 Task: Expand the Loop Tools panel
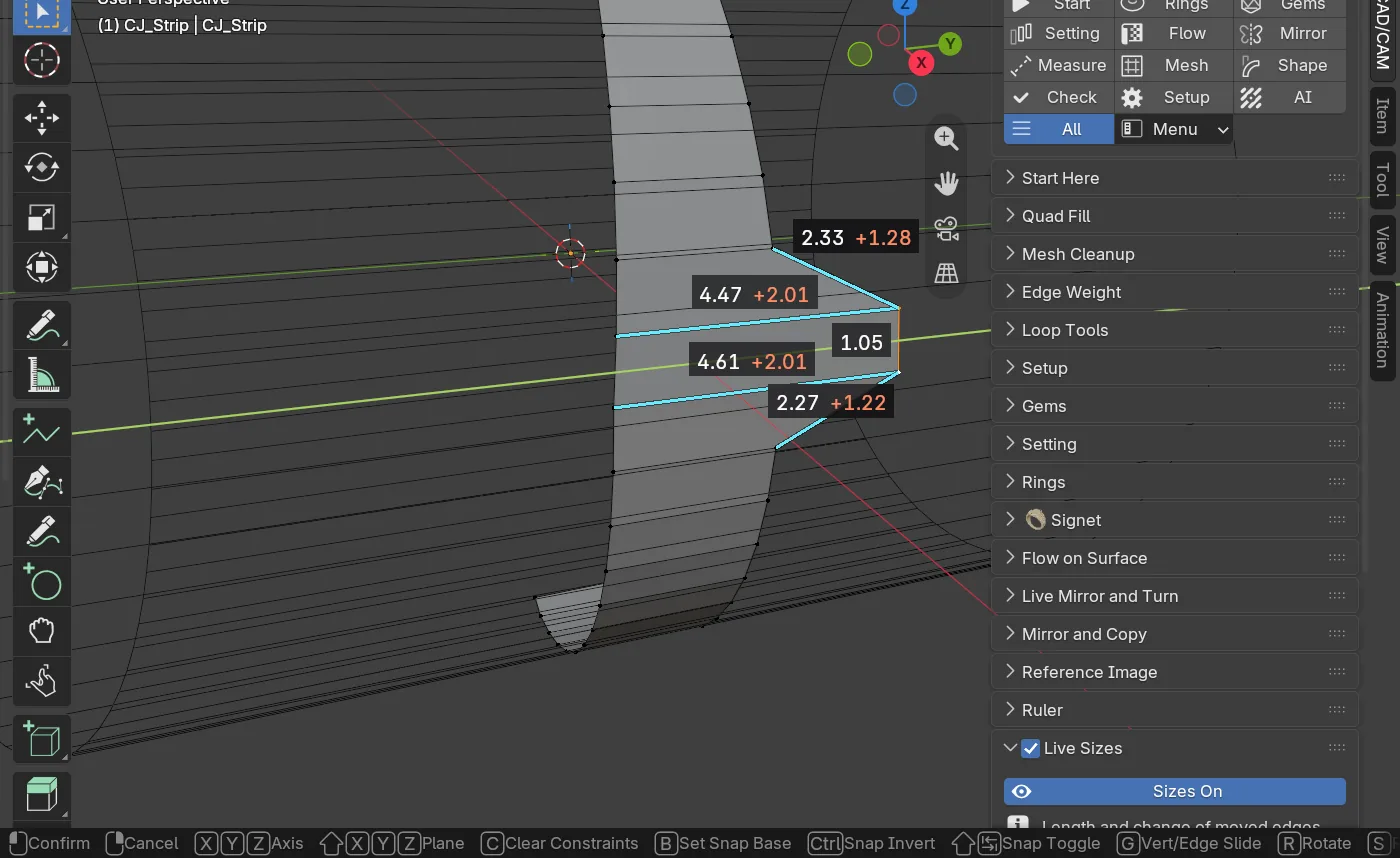click(x=1175, y=330)
